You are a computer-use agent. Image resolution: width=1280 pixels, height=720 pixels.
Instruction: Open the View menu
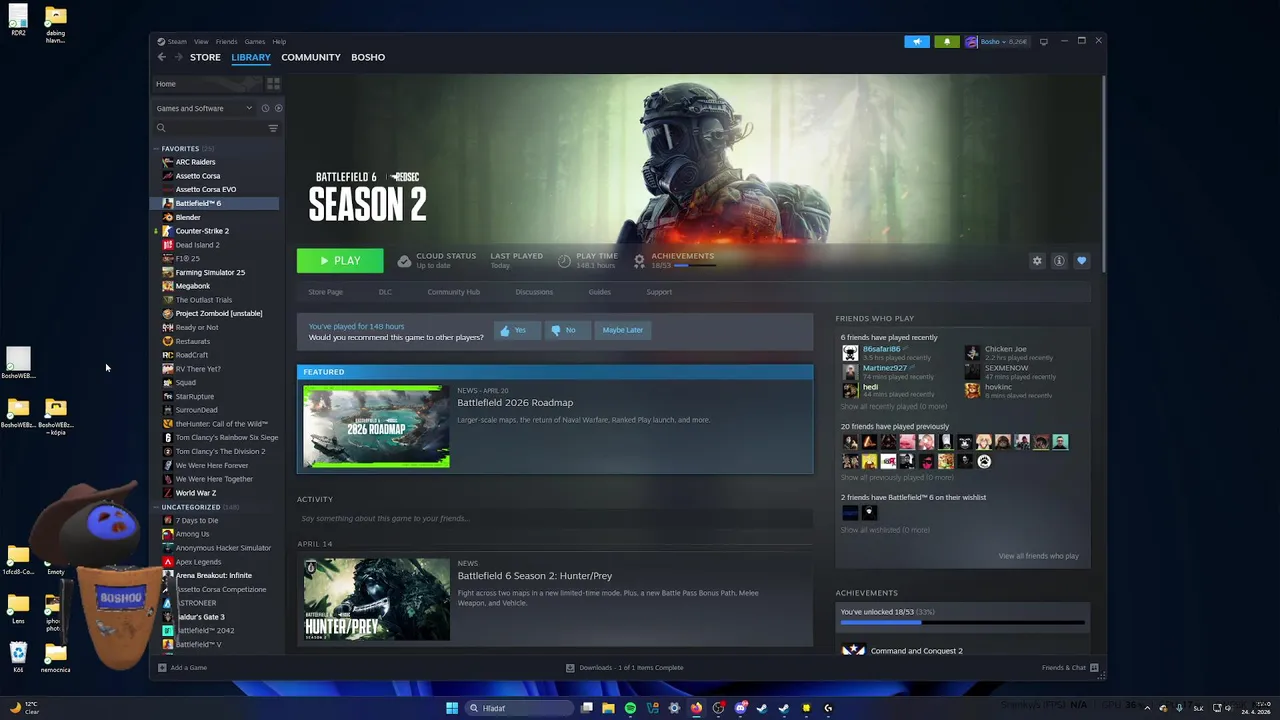click(201, 42)
